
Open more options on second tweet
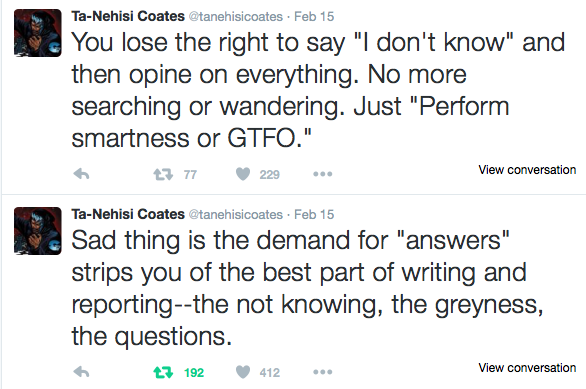click(323, 372)
